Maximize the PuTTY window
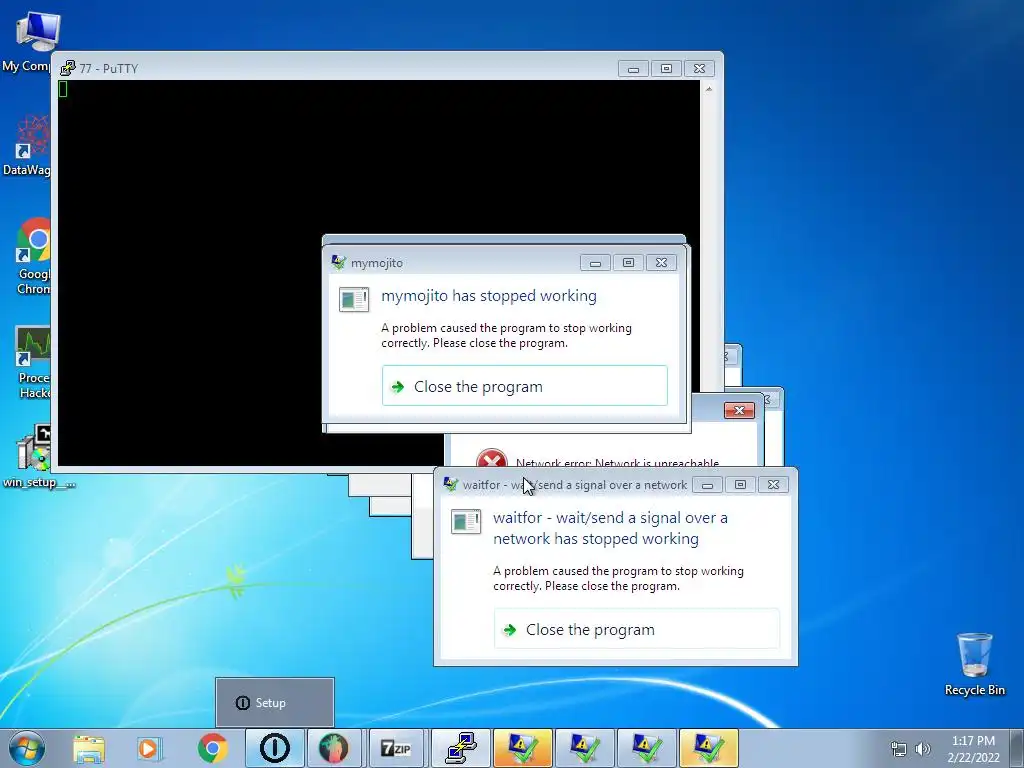Viewport: 1024px width, 768px height. (x=666, y=69)
